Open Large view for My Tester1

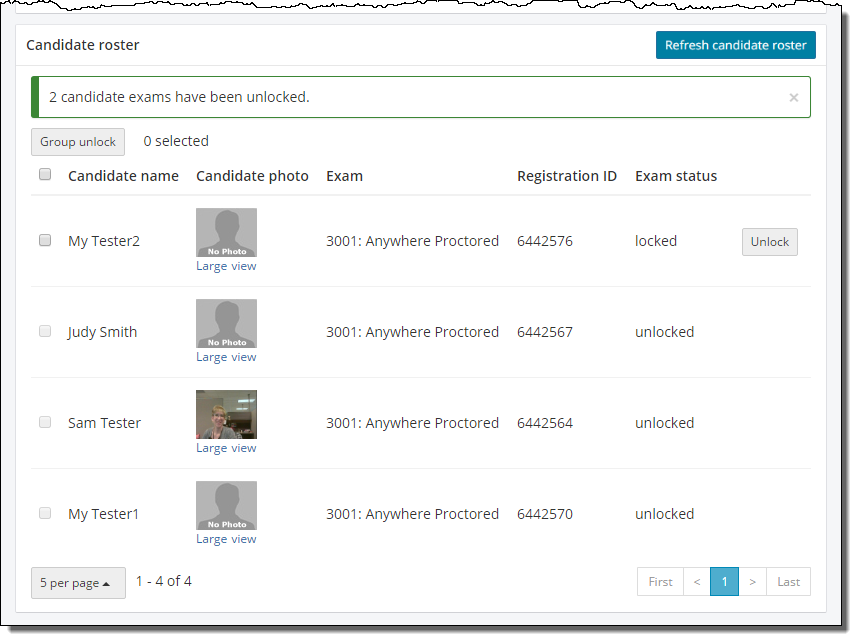coord(226,539)
